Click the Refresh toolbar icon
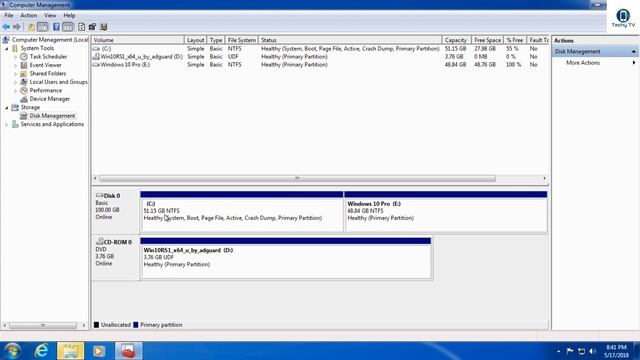640x360 pixels. (x=81, y=27)
